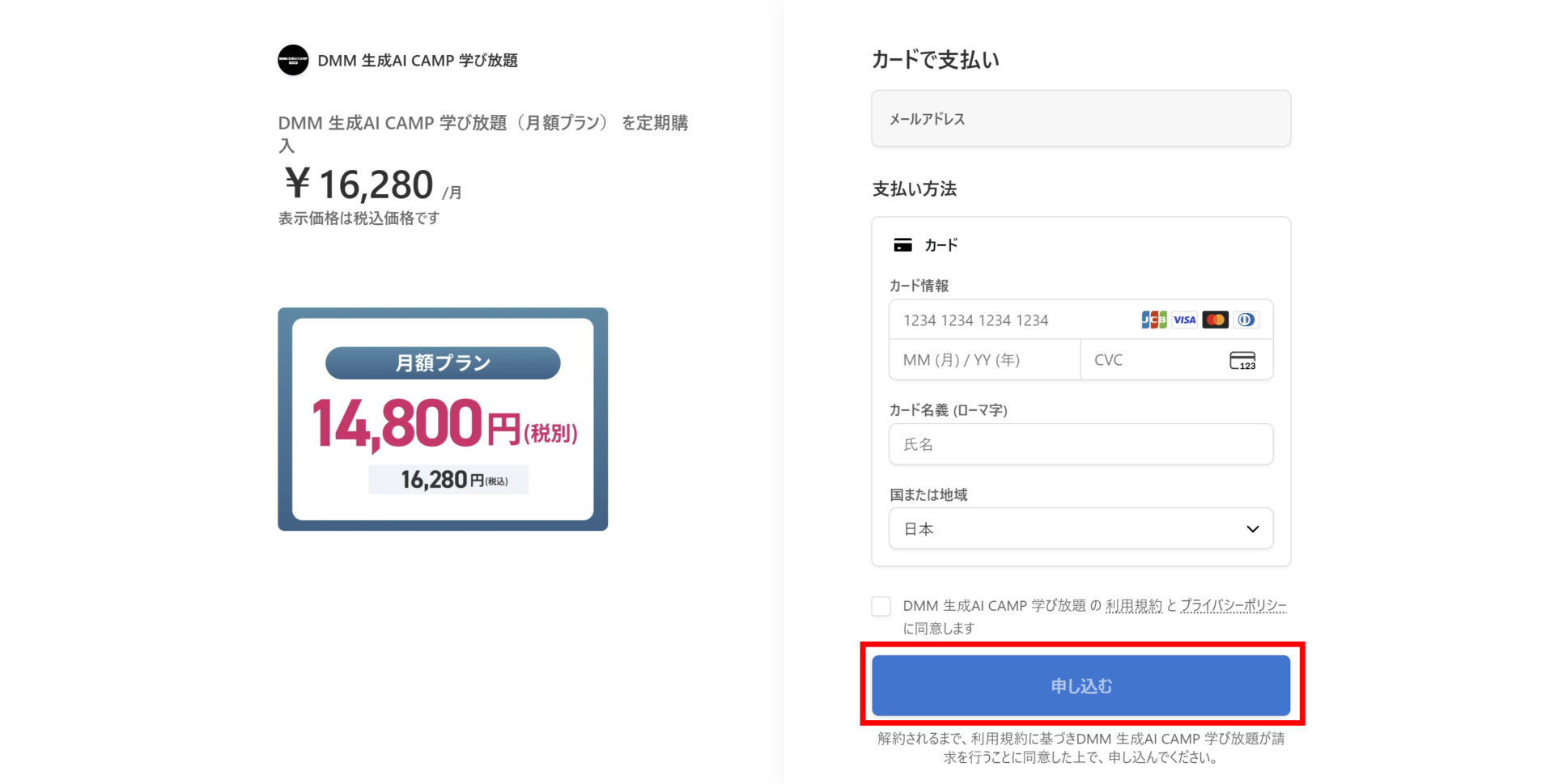This screenshot has width=1554, height=784.
Task: Check the terms agreement checkbox
Action: tap(881, 606)
